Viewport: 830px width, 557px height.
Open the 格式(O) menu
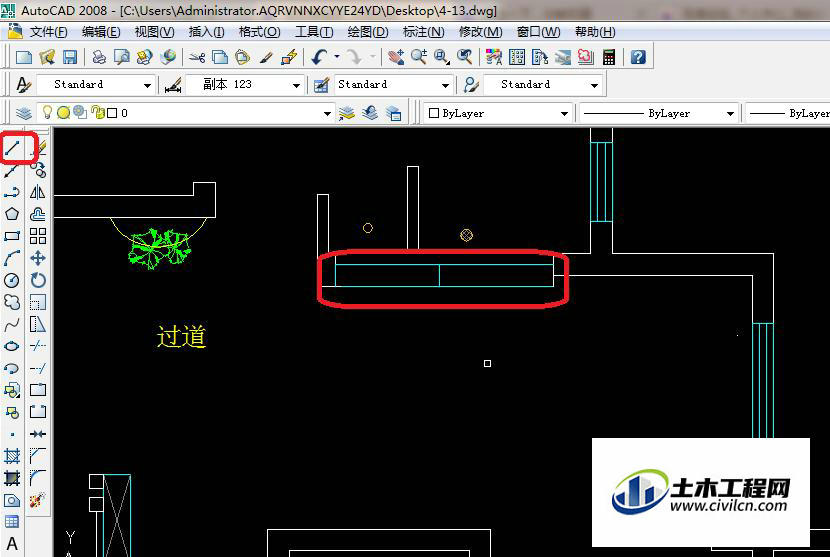(259, 32)
